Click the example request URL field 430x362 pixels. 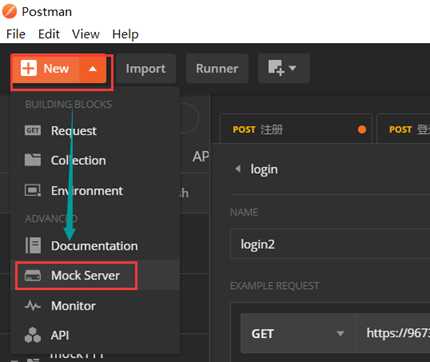[x=393, y=333]
